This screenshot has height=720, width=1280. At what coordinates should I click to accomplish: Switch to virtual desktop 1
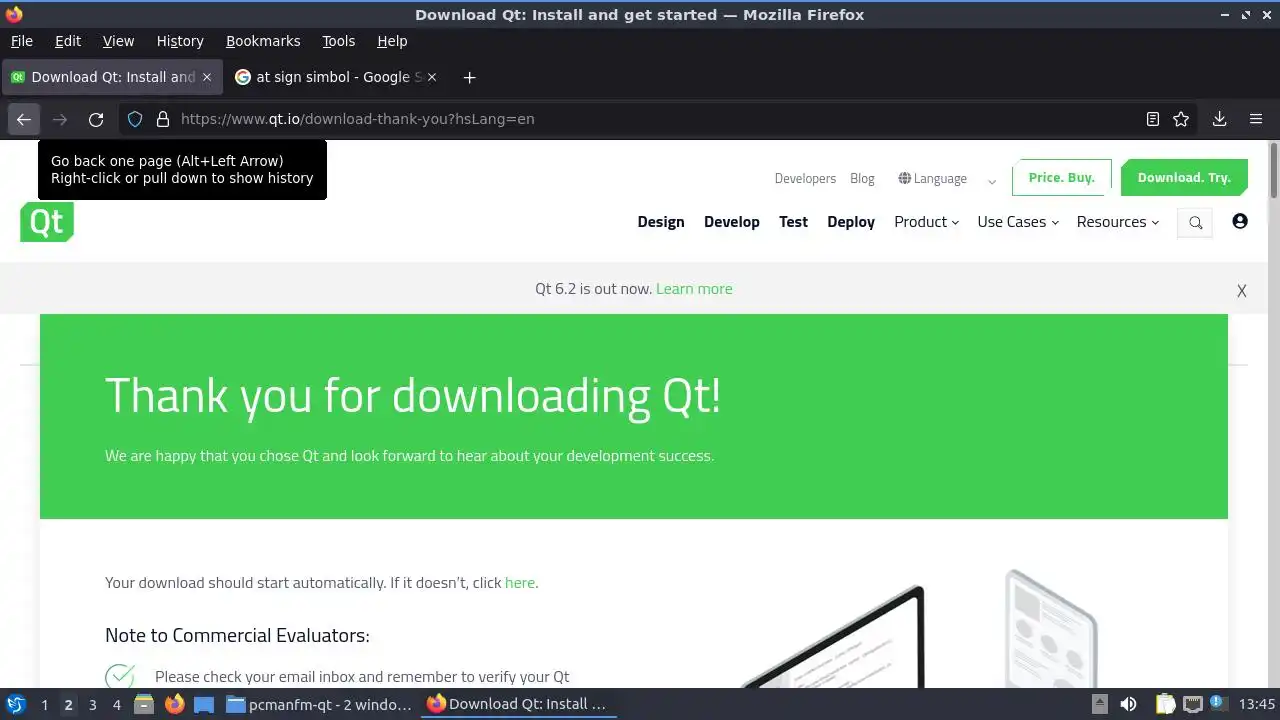44,704
